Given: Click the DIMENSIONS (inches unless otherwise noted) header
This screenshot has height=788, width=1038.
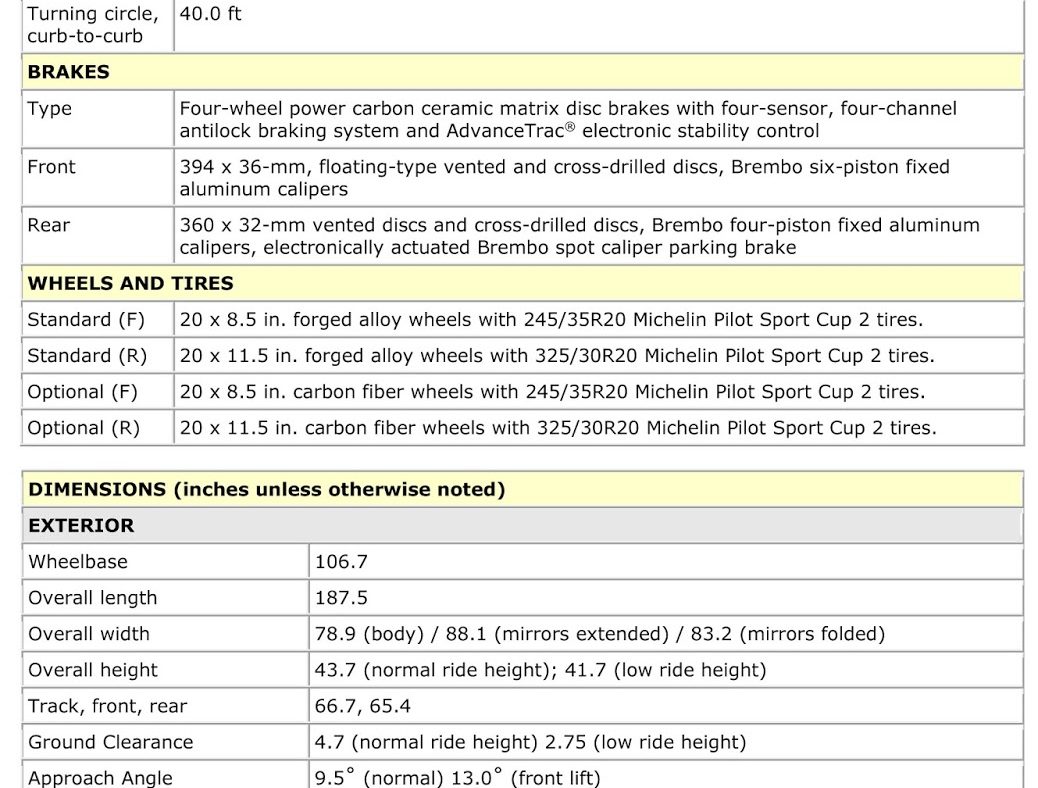Looking at the screenshot, I should pyautogui.click(x=523, y=489).
